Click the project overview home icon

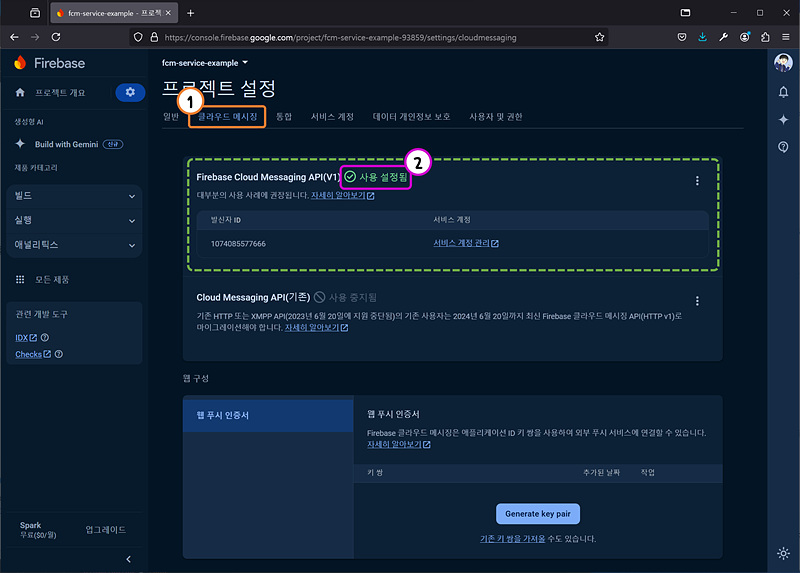[x=20, y=92]
